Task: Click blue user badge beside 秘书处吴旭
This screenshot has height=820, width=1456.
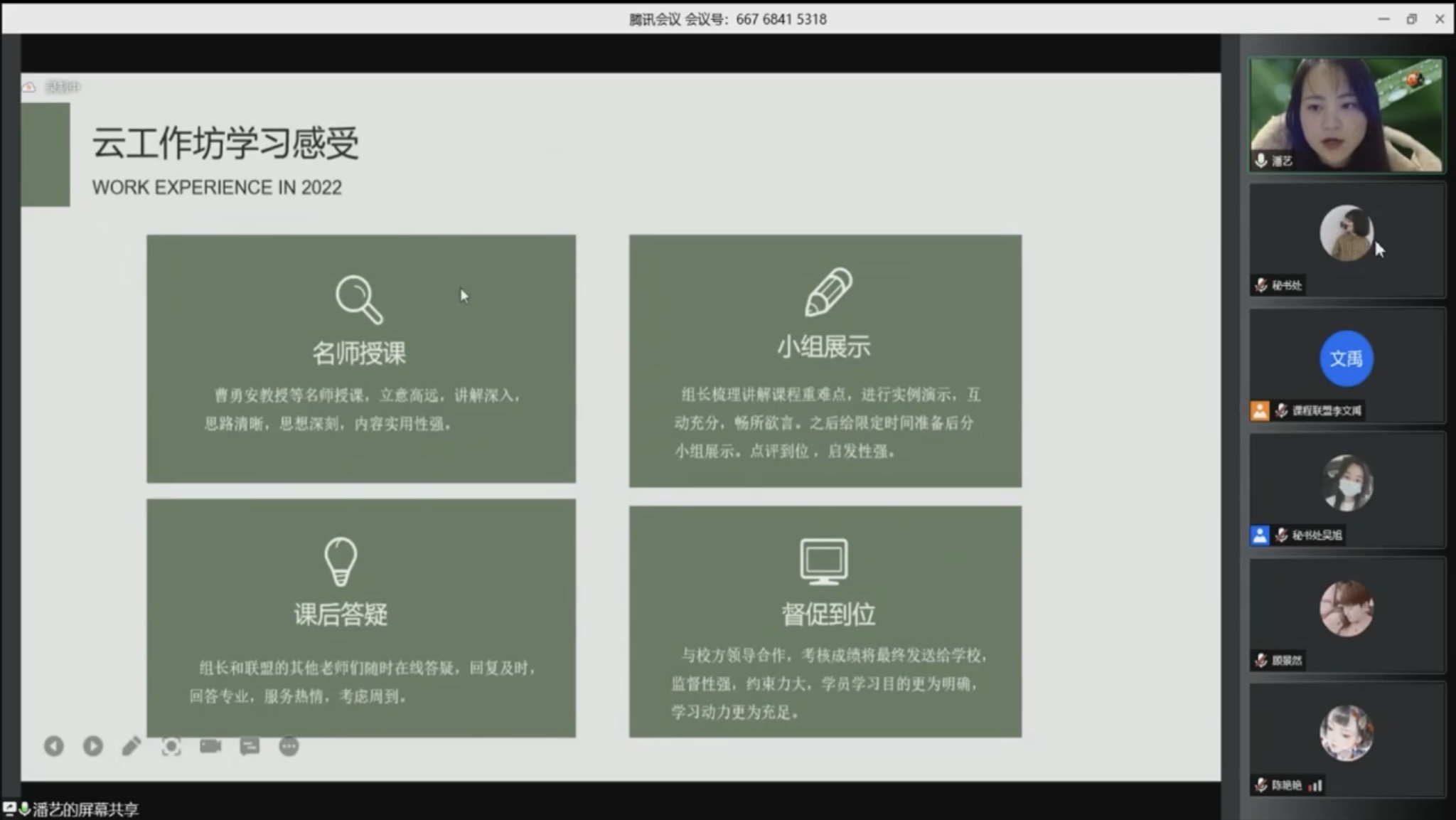Action: (x=1260, y=536)
